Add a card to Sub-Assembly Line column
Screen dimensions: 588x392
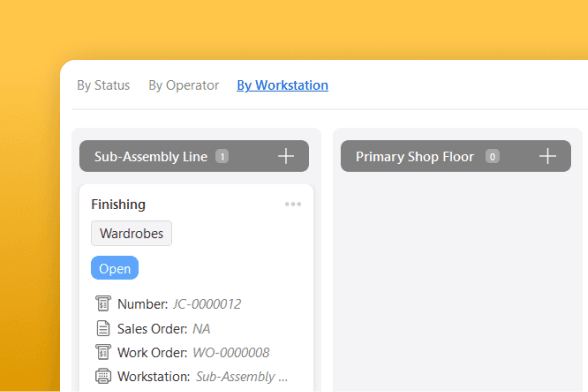click(x=286, y=156)
